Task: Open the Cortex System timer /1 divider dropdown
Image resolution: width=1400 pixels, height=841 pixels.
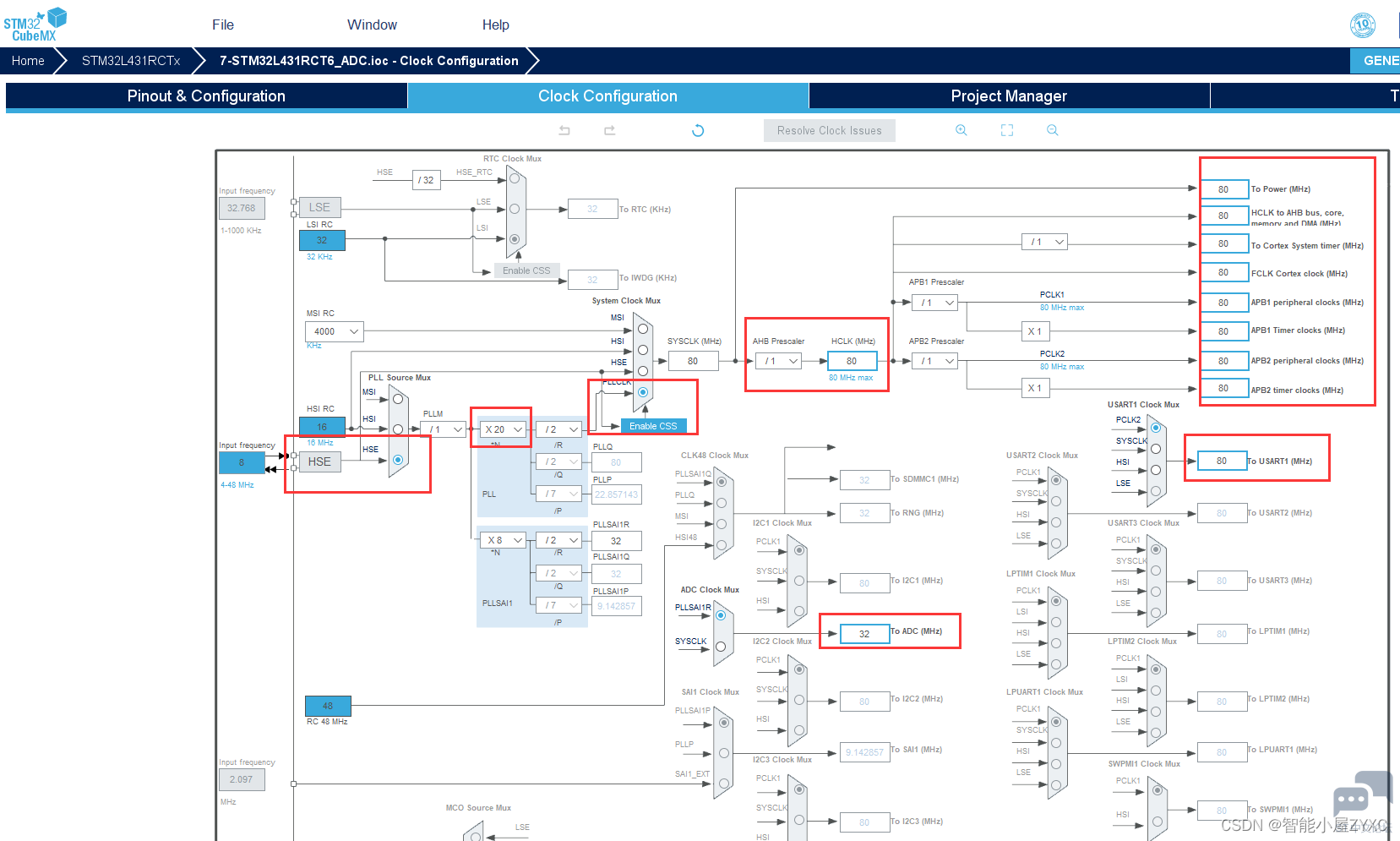Action: coord(1045,242)
